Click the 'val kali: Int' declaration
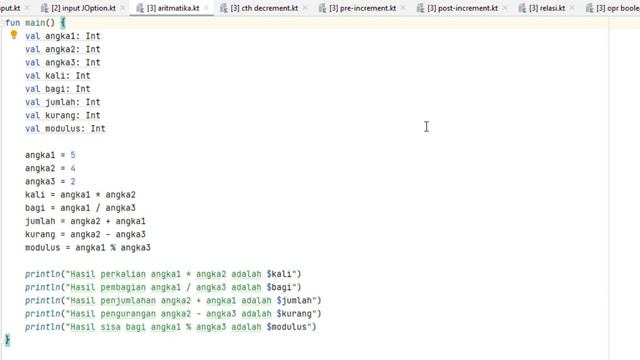 pyautogui.click(x=58, y=76)
